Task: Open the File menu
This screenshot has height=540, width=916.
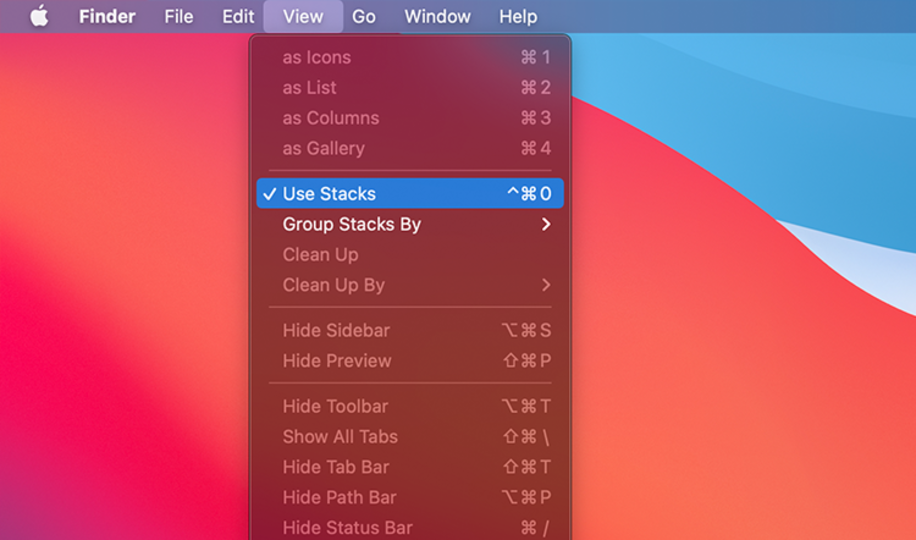Action: click(178, 16)
